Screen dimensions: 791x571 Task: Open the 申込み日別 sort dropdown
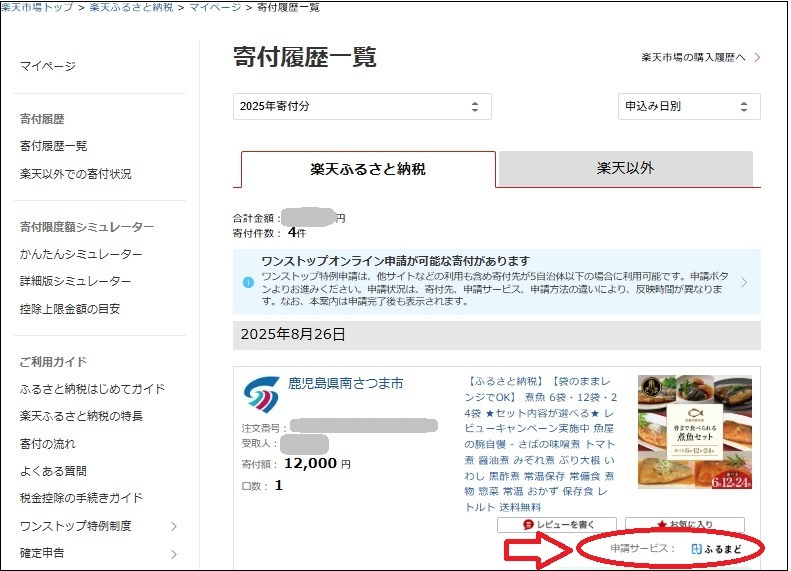(x=688, y=107)
